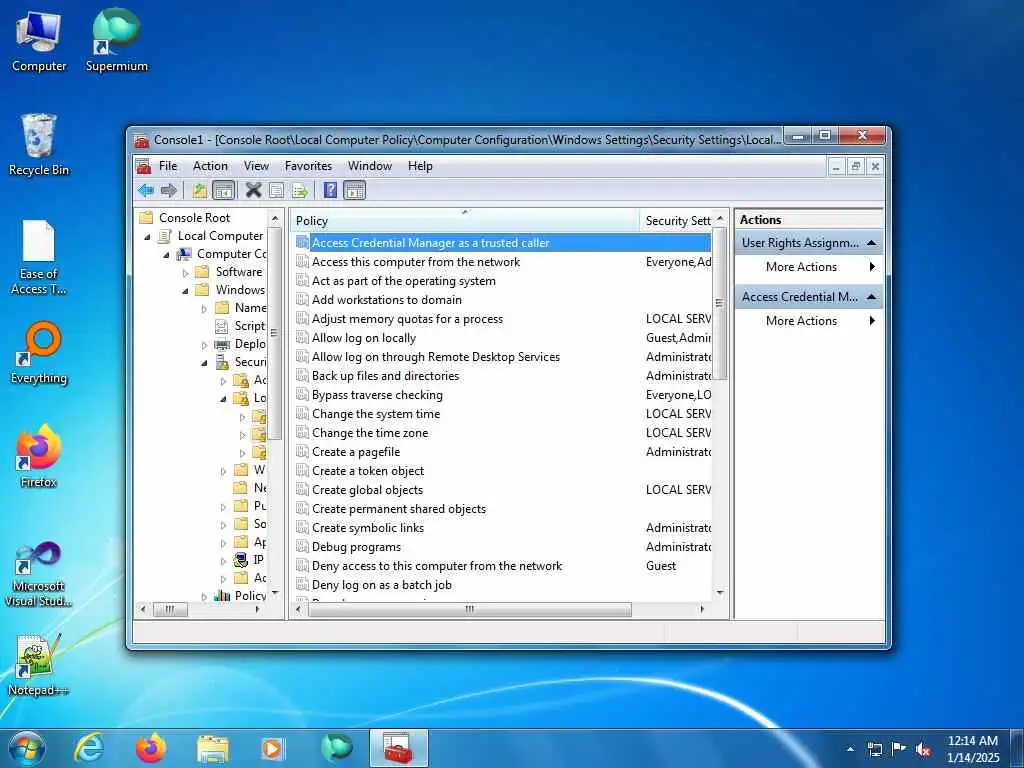The width and height of the screenshot is (1024, 768).
Task: Open Properties from the toolbar
Action: pos(277,191)
